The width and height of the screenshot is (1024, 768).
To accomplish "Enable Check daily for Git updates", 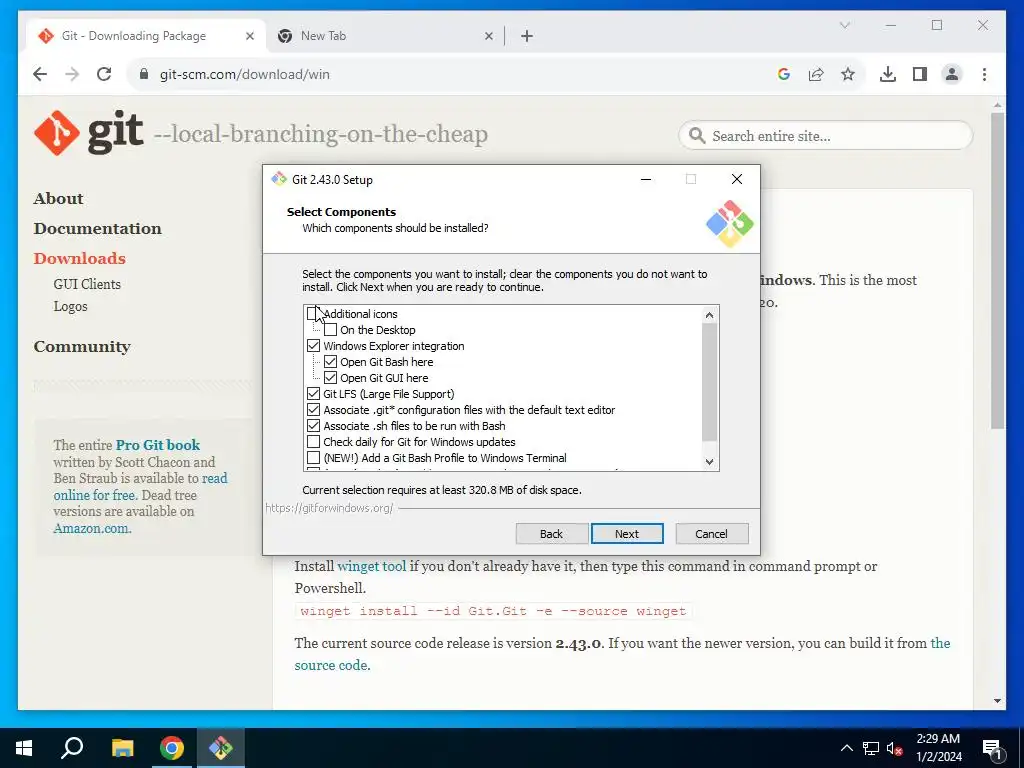I will coord(313,442).
